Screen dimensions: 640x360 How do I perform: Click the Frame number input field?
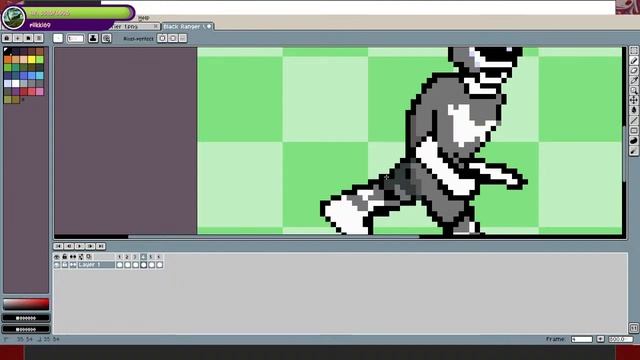click(x=582, y=339)
